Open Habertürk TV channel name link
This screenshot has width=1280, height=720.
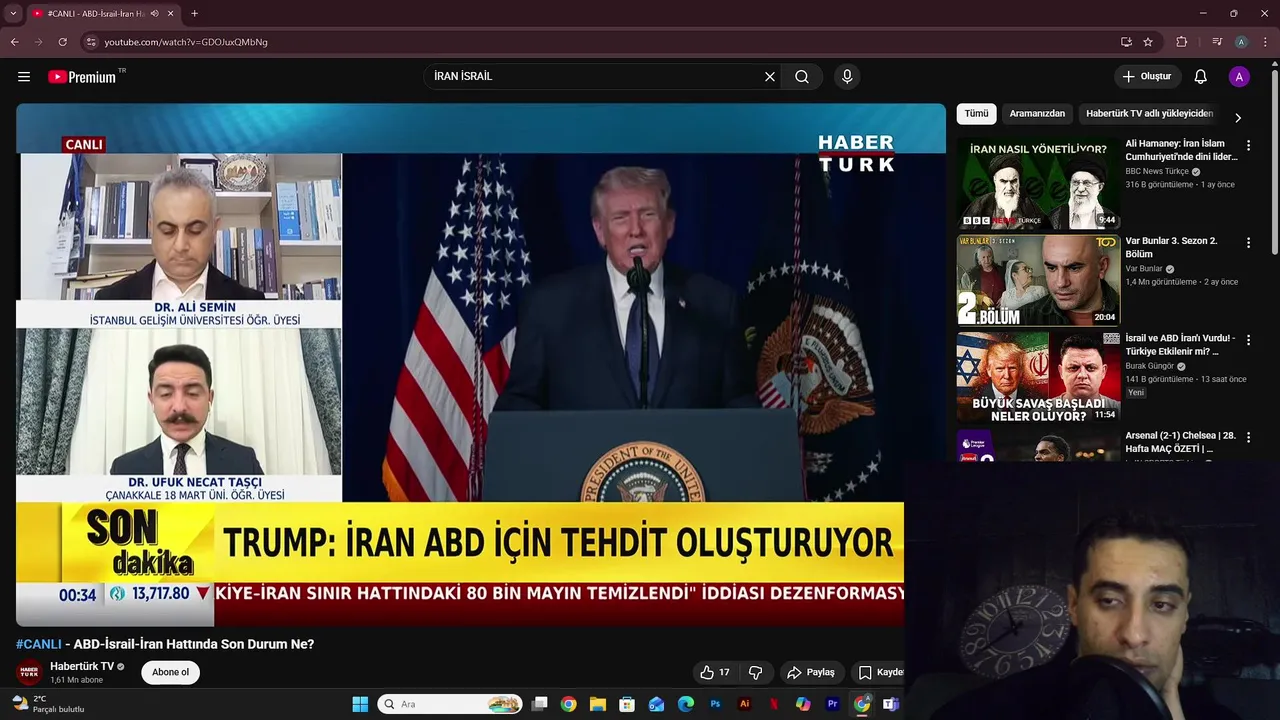82,666
